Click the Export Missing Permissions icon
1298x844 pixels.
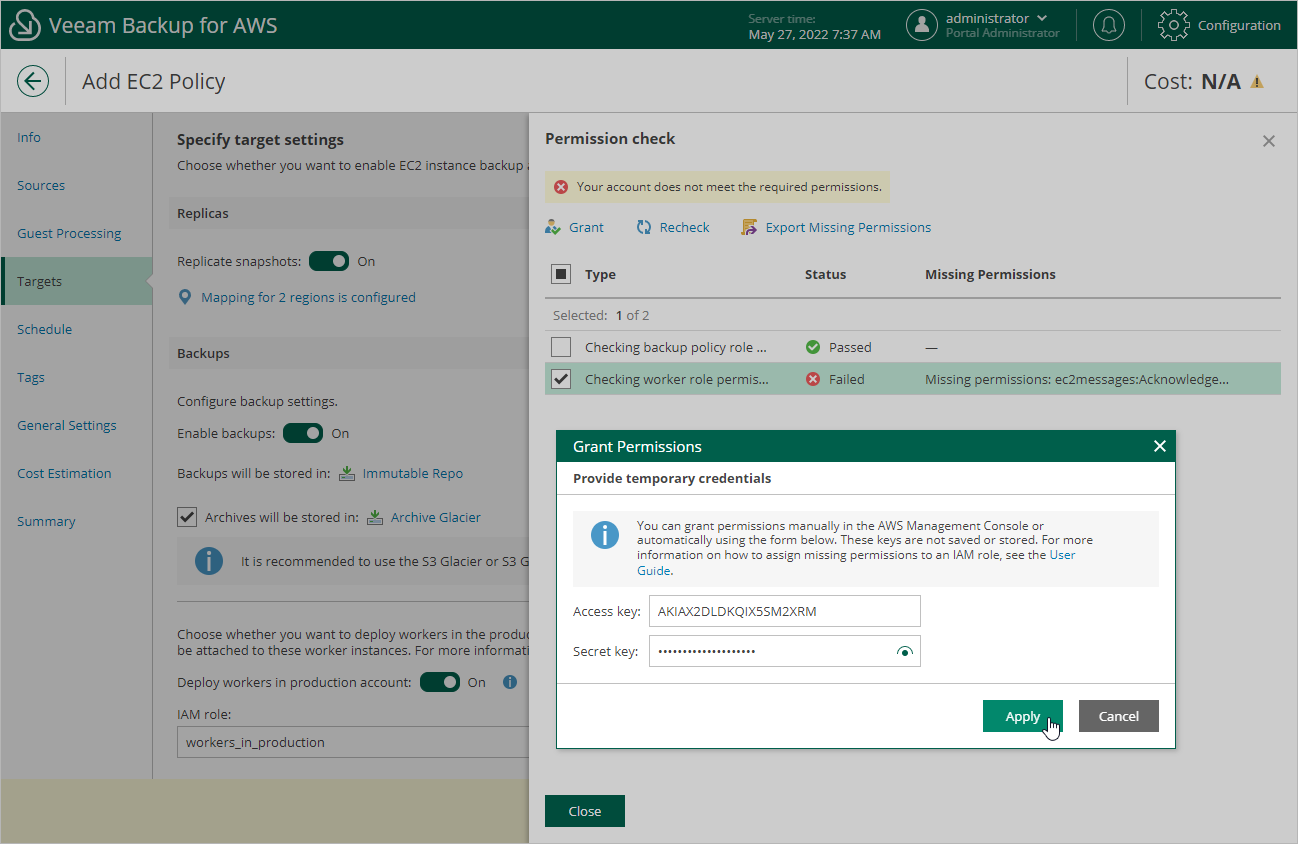click(749, 227)
